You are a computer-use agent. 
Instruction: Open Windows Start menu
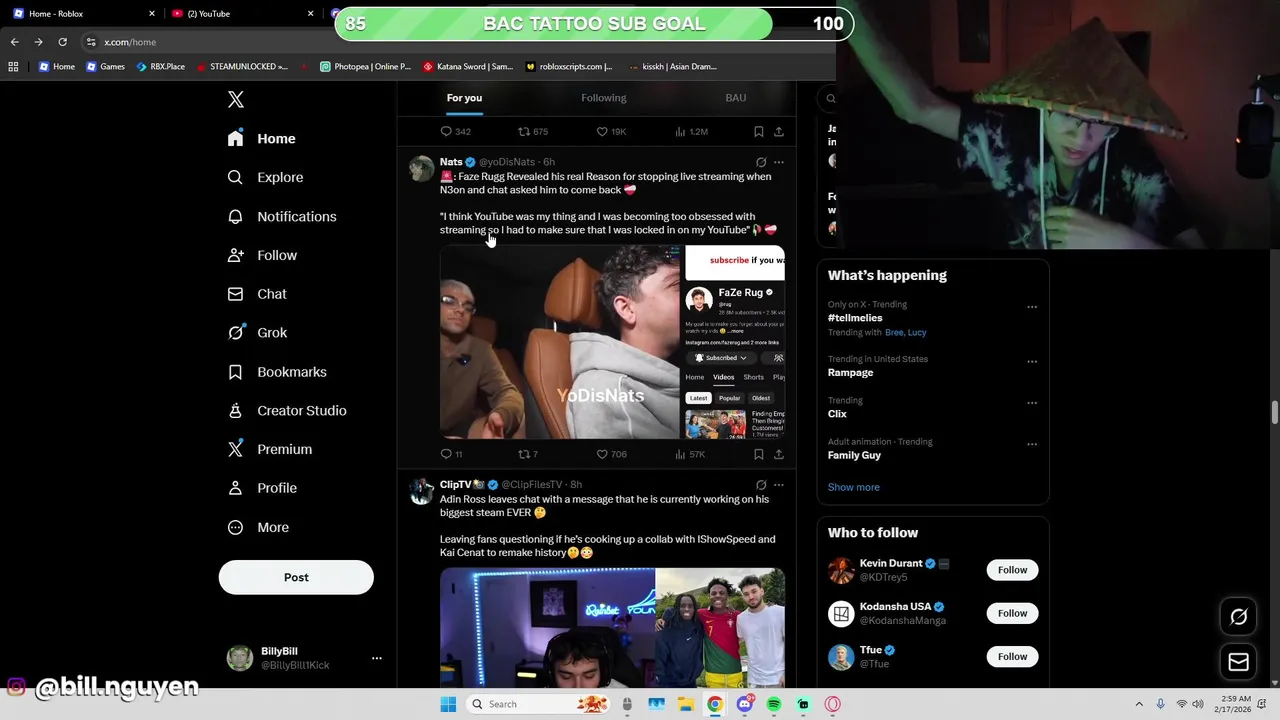pyautogui.click(x=448, y=704)
